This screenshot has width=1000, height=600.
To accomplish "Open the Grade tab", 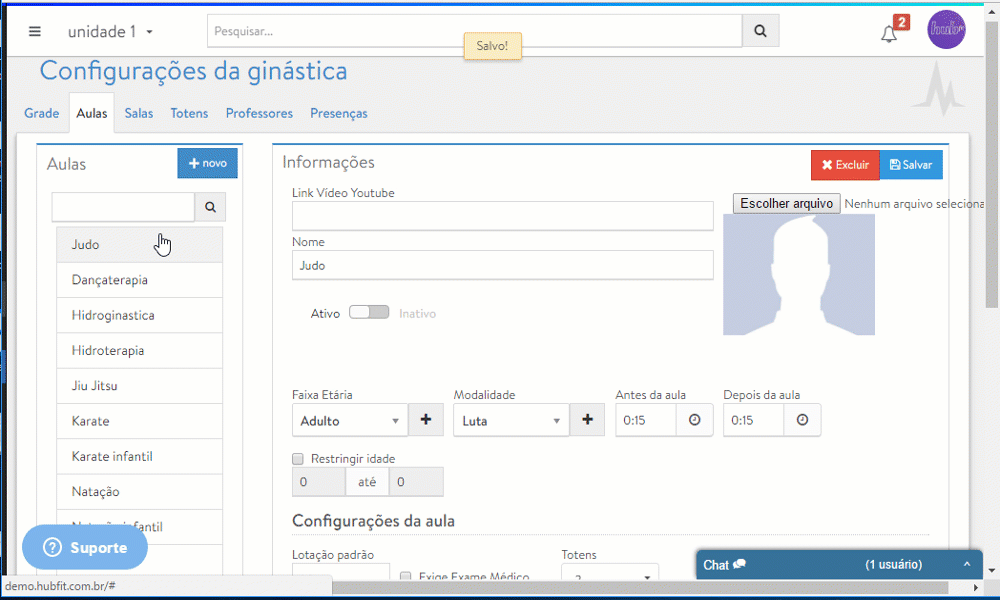I will pos(41,113).
